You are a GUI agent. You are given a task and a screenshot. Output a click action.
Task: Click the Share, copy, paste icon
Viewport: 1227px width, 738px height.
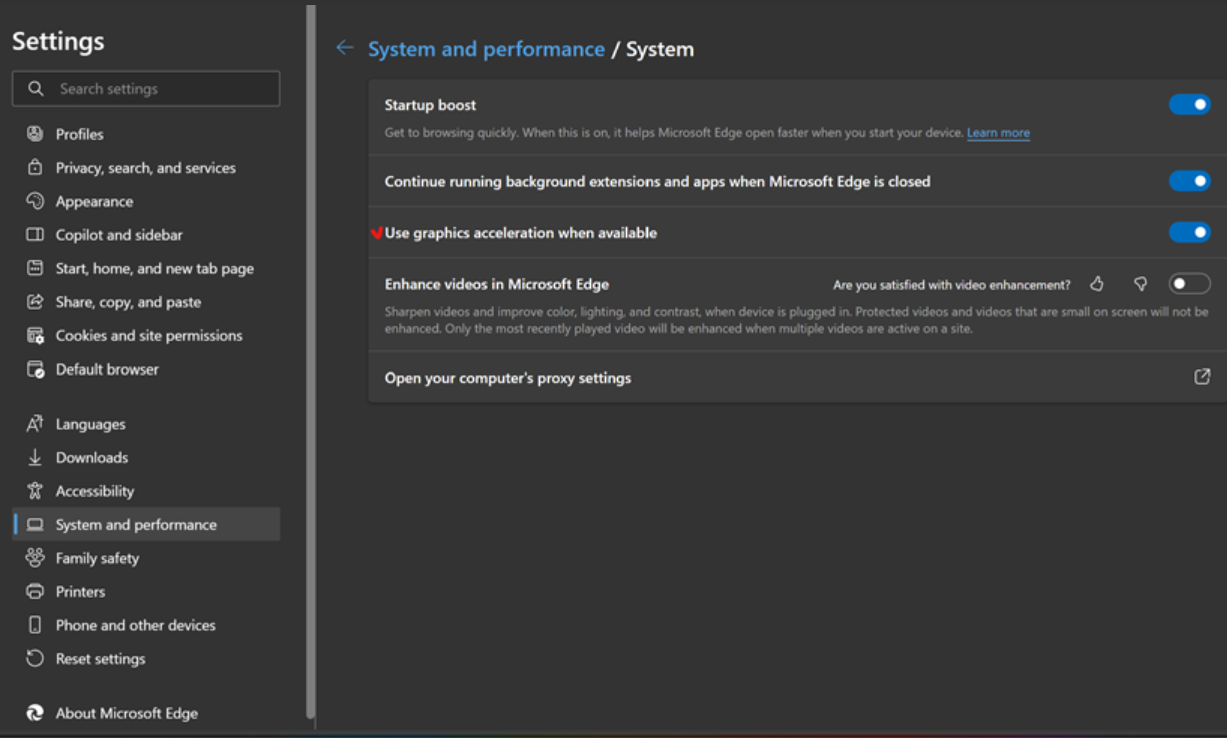pyautogui.click(x=35, y=301)
